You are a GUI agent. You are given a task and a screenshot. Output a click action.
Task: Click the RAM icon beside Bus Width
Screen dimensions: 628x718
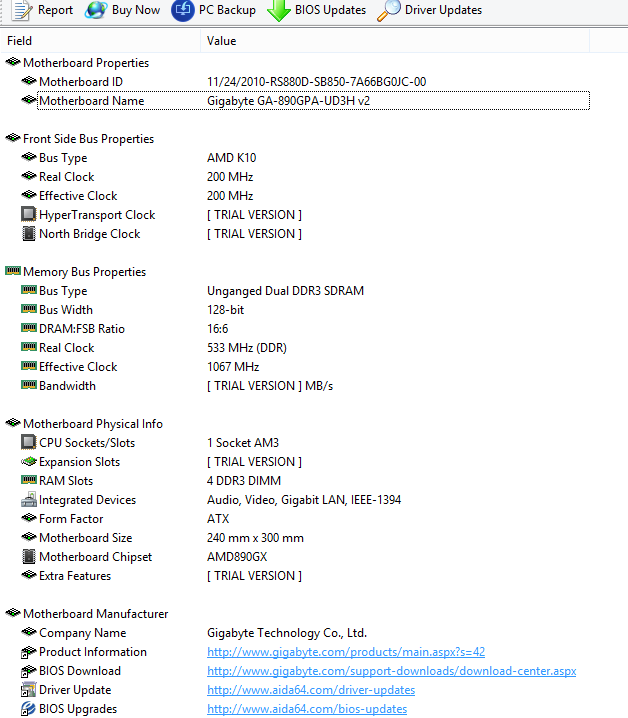pos(29,309)
